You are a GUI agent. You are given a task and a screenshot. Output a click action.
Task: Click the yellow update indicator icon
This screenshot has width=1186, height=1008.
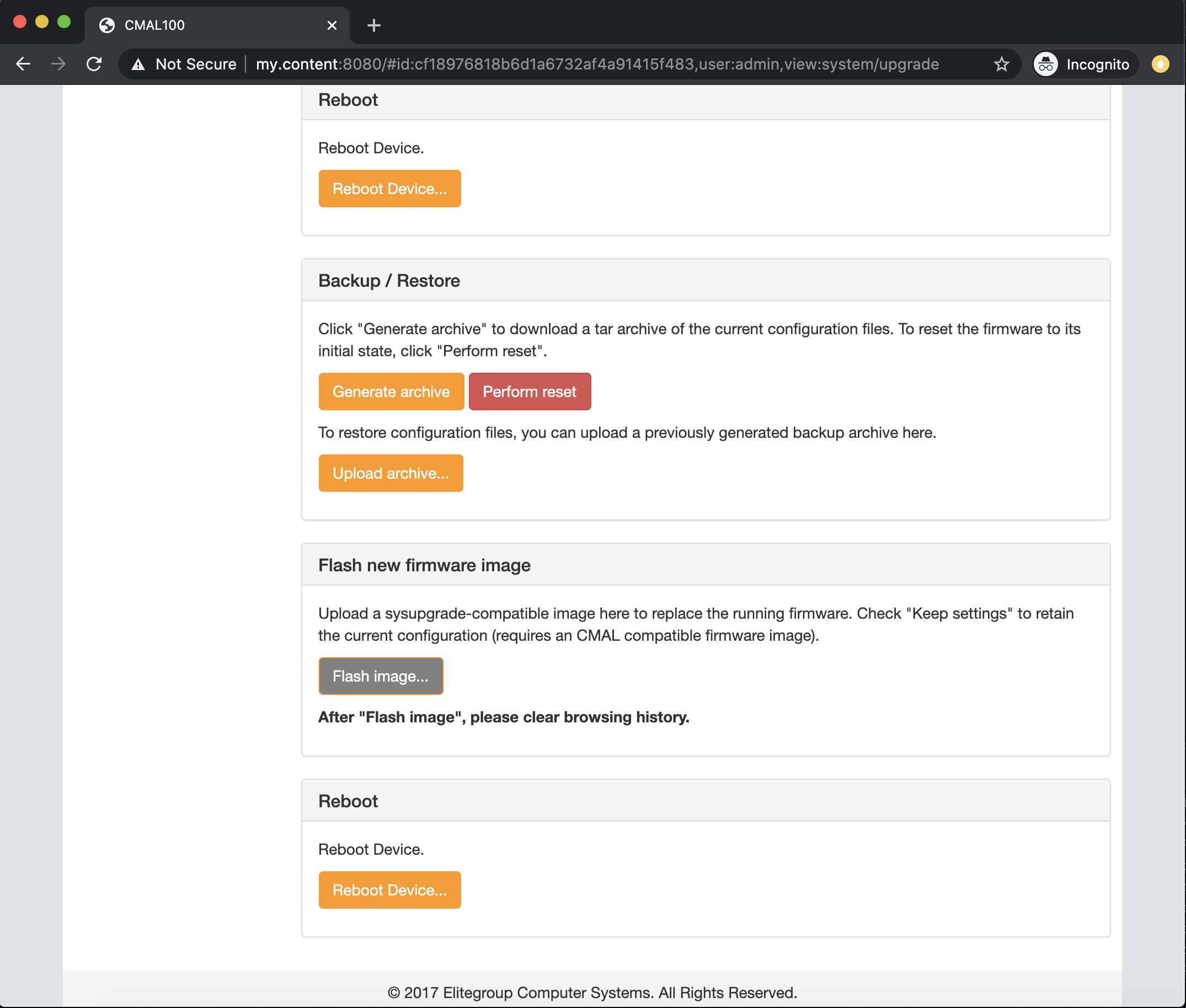1160,64
